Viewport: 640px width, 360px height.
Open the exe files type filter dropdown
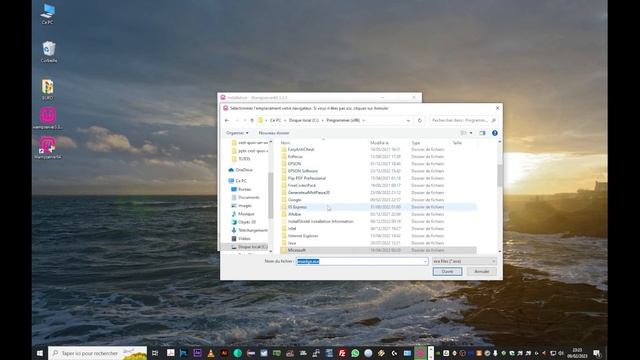click(x=464, y=261)
